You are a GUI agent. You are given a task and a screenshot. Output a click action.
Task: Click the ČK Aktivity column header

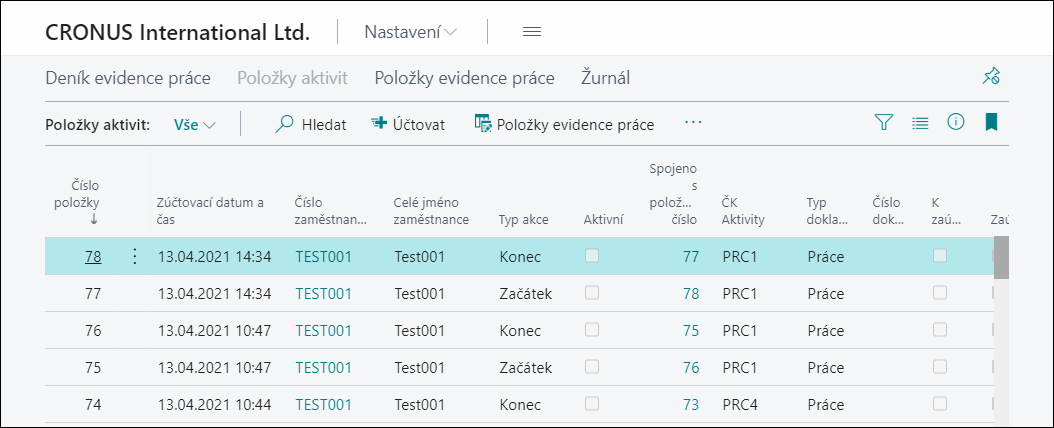click(x=743, y=211)
